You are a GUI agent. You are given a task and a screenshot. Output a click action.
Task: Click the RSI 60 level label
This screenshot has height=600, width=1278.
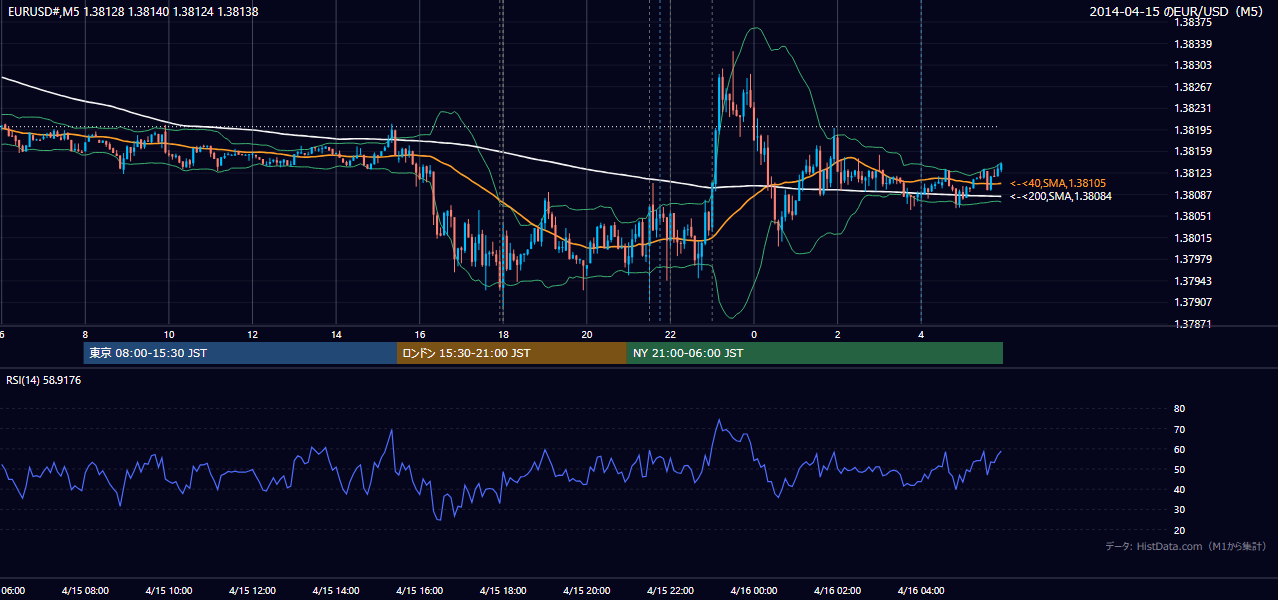coord(1179,449)
